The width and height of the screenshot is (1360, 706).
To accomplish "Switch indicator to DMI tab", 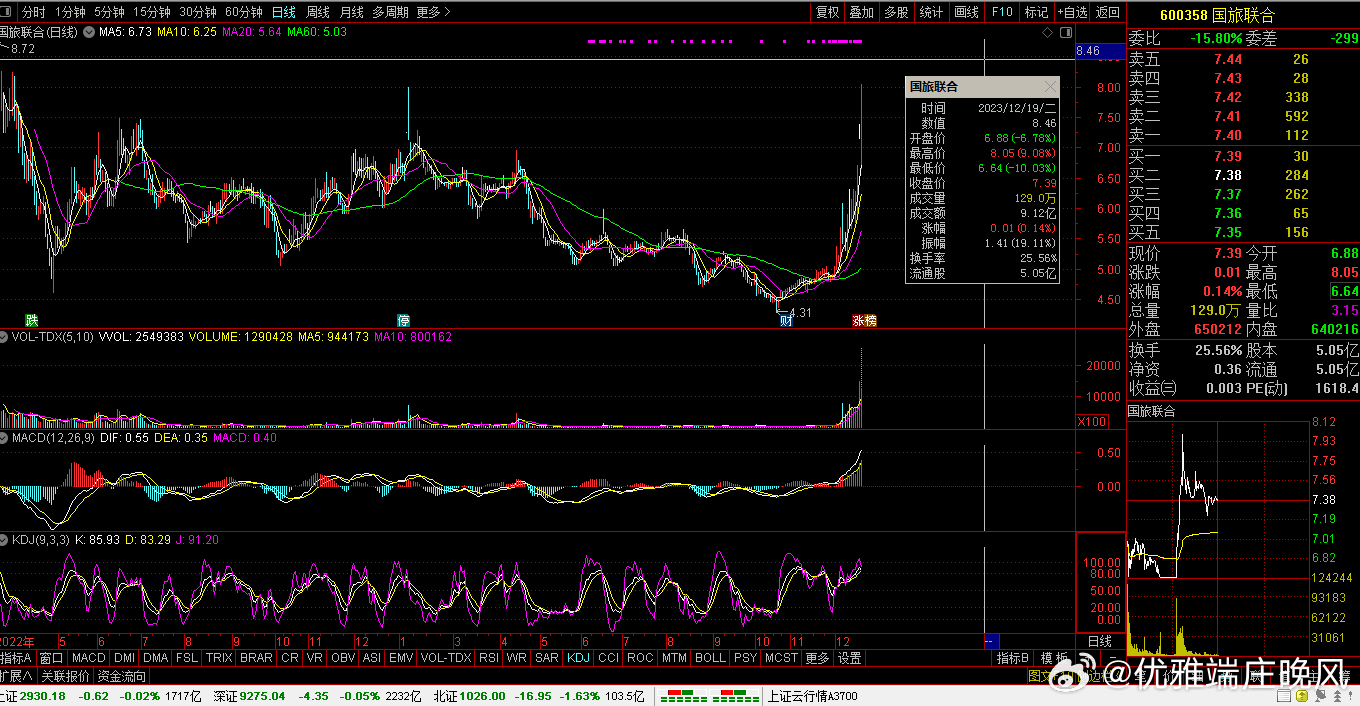I will point(125,658).
